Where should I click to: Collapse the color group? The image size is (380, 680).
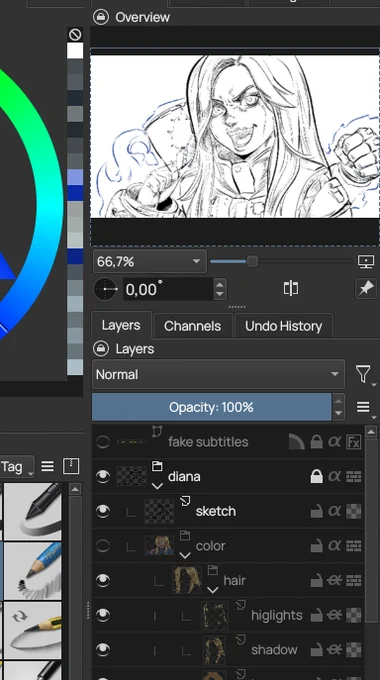point(185,556)
